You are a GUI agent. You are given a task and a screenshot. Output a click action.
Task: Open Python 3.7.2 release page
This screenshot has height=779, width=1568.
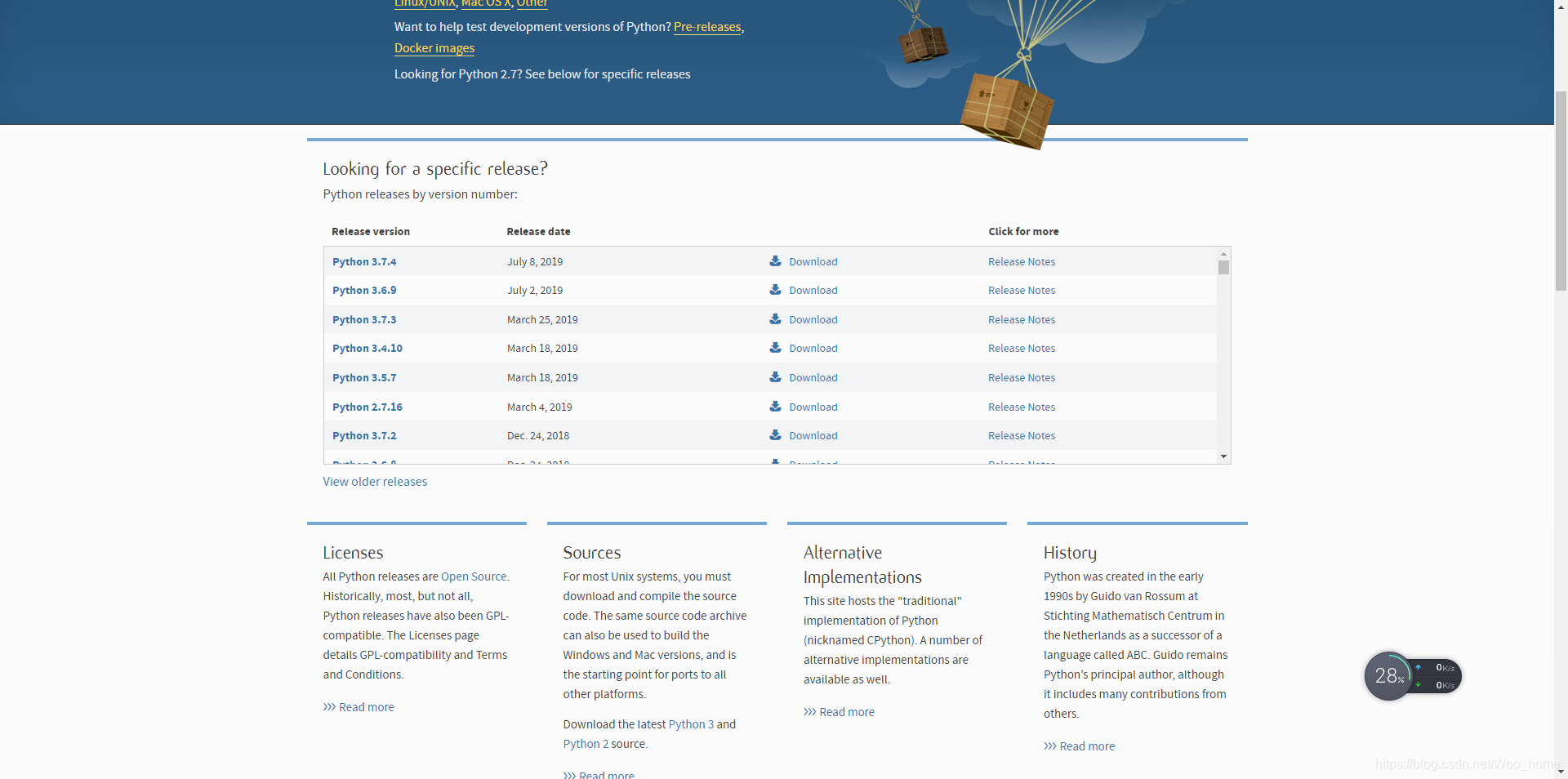click(x=364, y=436)
